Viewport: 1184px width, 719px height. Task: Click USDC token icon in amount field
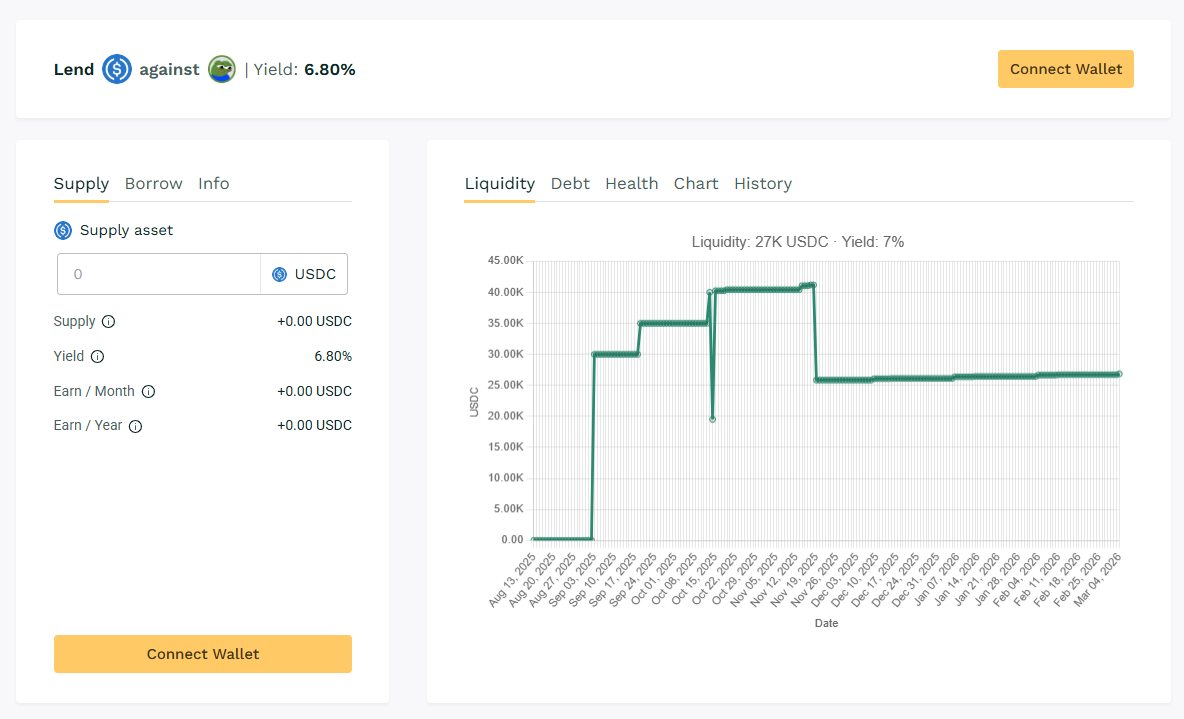pyautogui.click(x=279, y=274)
